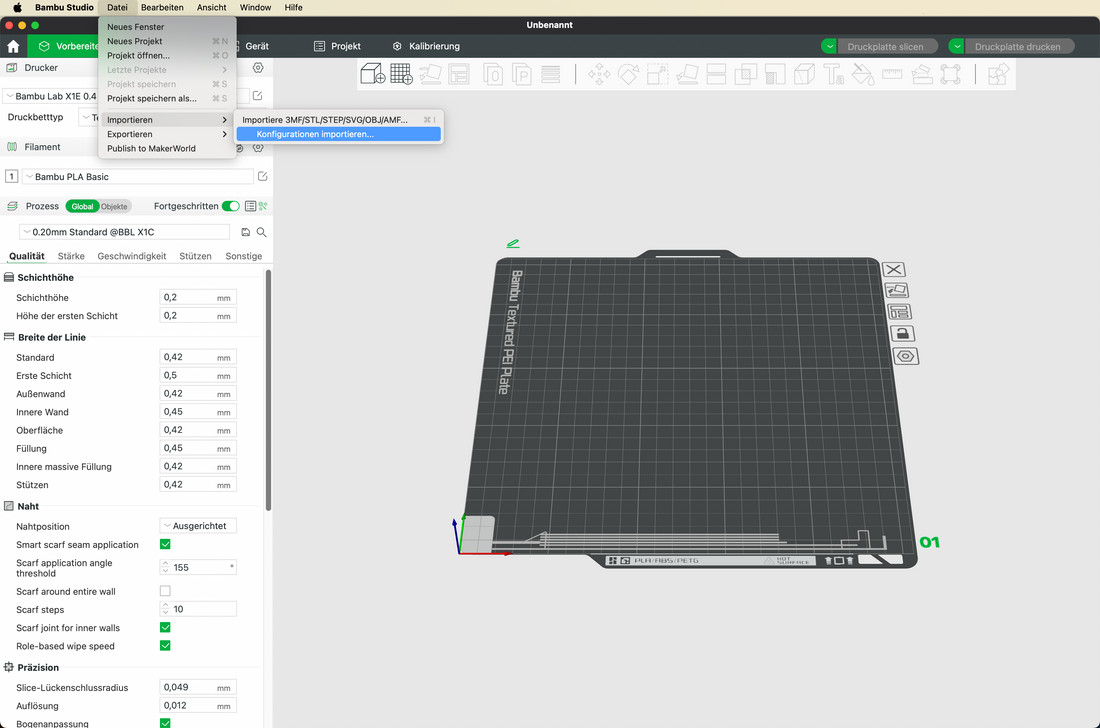The height and width of the screenshot is (728, 1100).
Task: Click the Home icon
Action: [13, 46]
